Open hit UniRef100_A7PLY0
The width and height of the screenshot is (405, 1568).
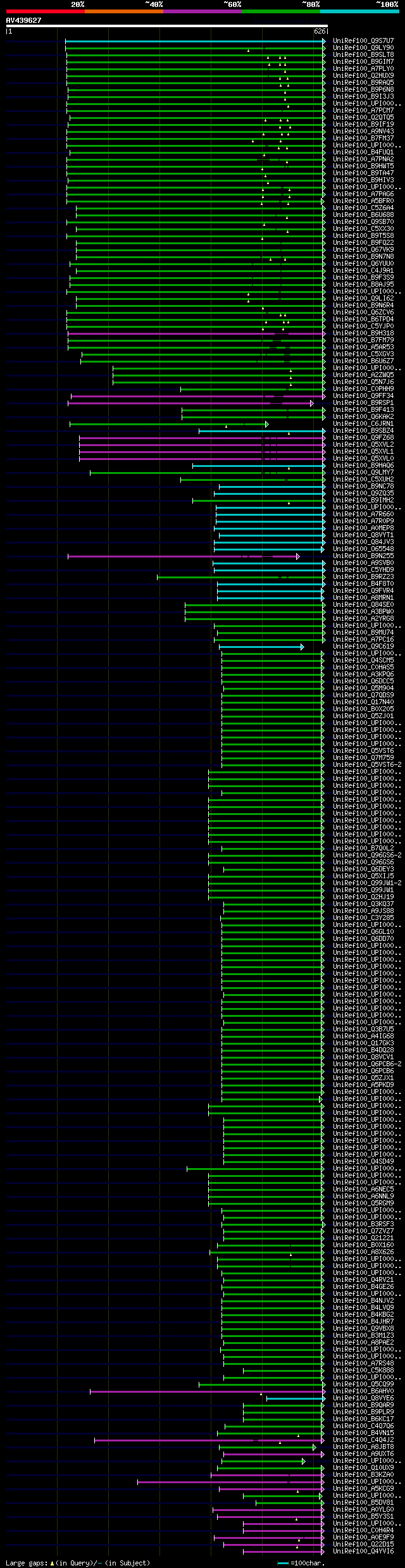[x=363, y=69]
